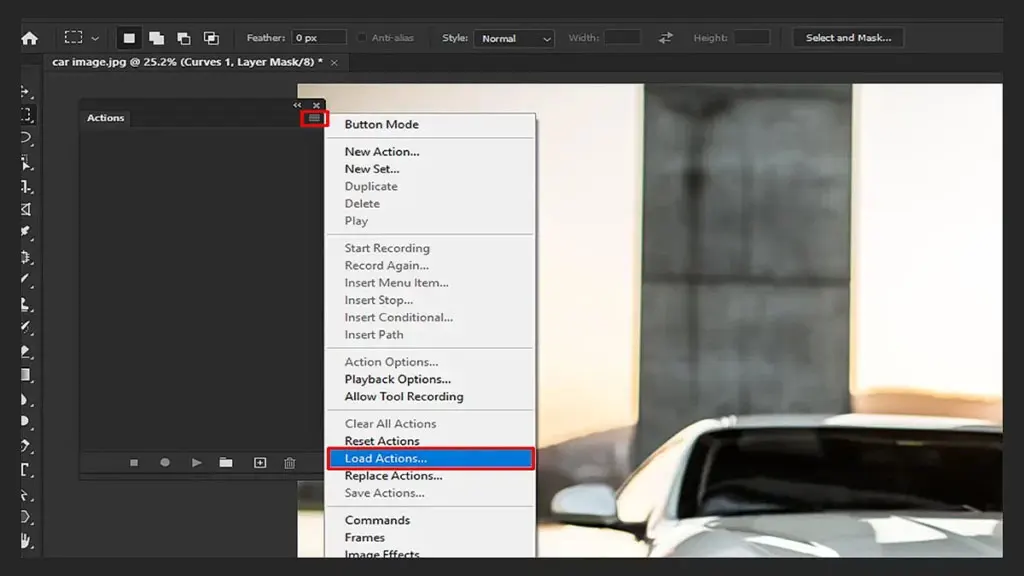Select the History Brush tool
This screenshot has height=576, width=1024.
(x=26, y=328)
